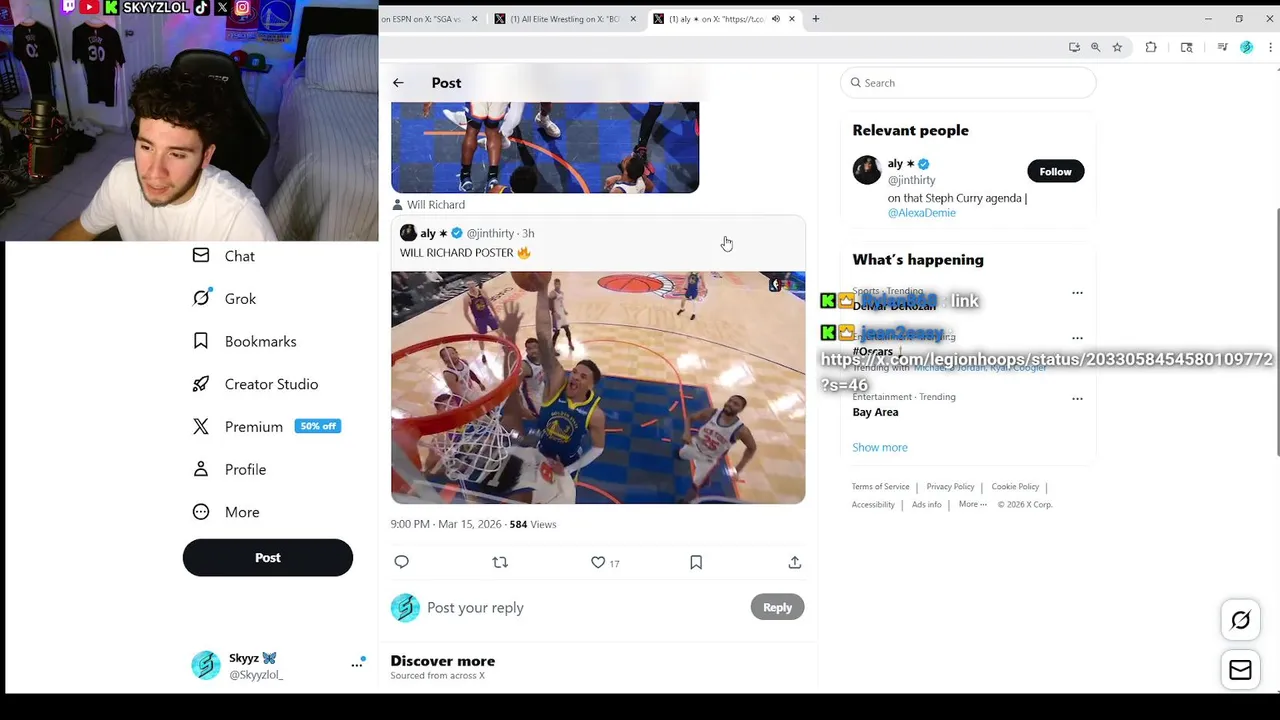Open aly's avatar in Relevant people
The height and width of the screenshot is (720, 1280).
click(867, 170)
